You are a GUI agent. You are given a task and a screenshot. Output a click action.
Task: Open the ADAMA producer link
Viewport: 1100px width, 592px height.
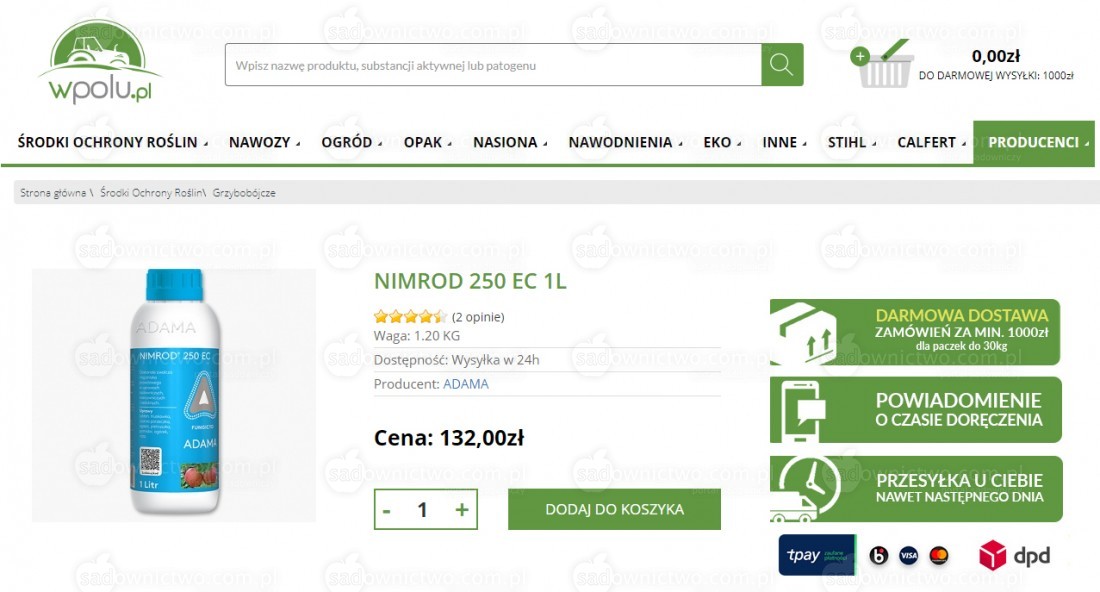click(466, 384)
